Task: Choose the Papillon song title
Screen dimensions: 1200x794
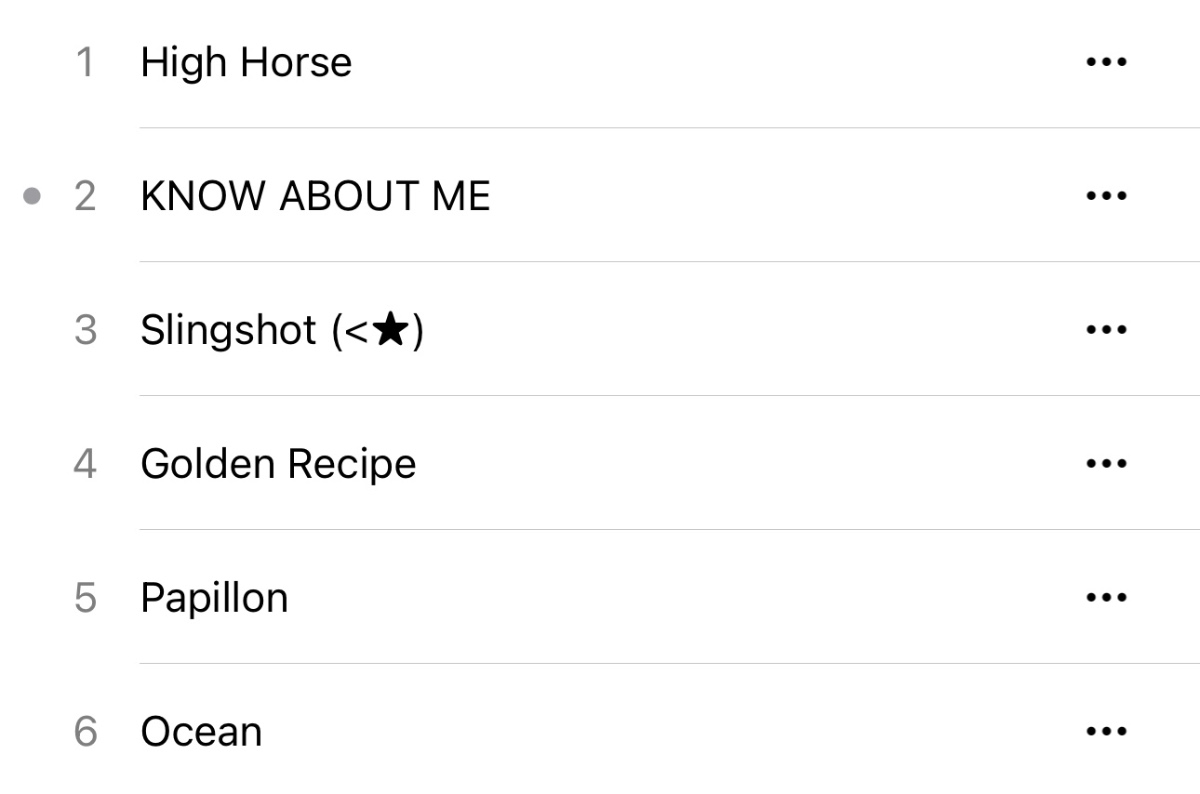Action: point(214,598)
